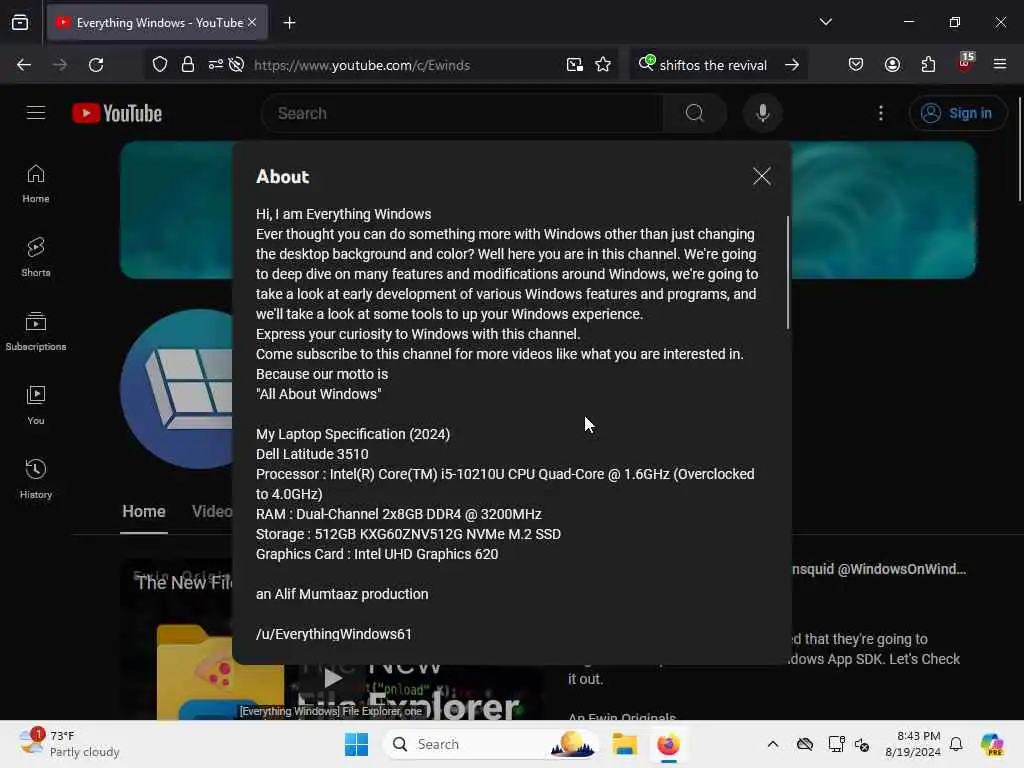
Task: Open Shorts in the YouTube sidebar
Action: pyautogui.click(x=36, y=257)
